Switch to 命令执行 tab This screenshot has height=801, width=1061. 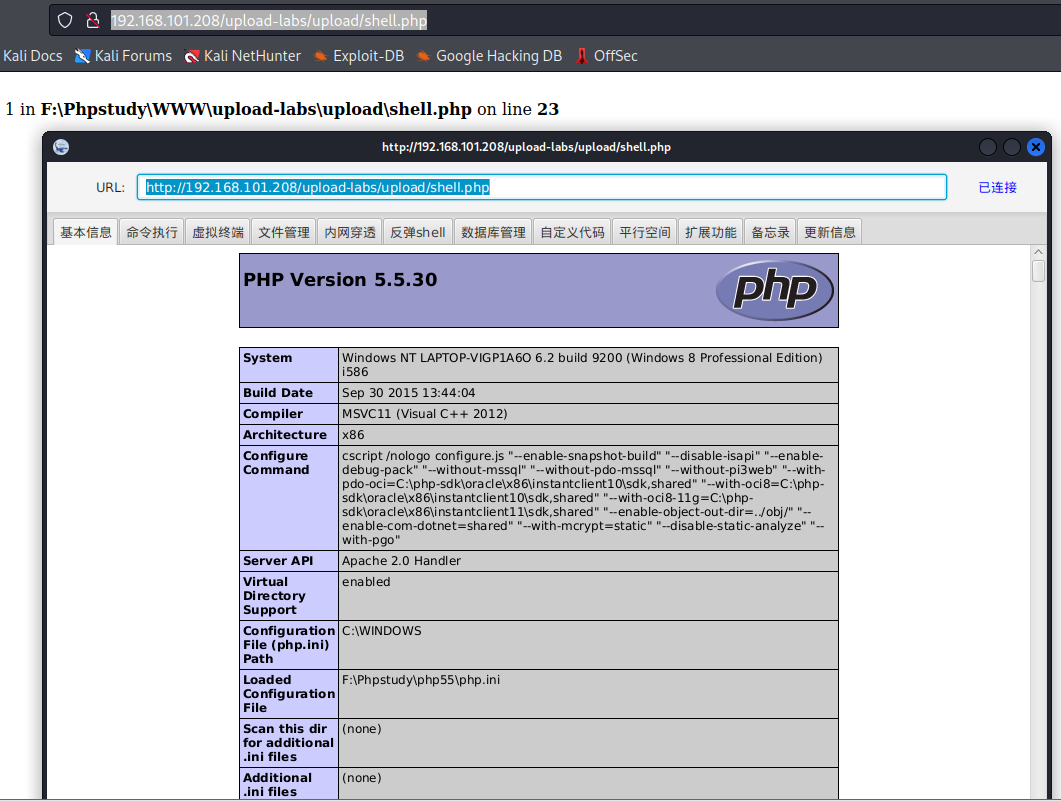click(152, 232)
